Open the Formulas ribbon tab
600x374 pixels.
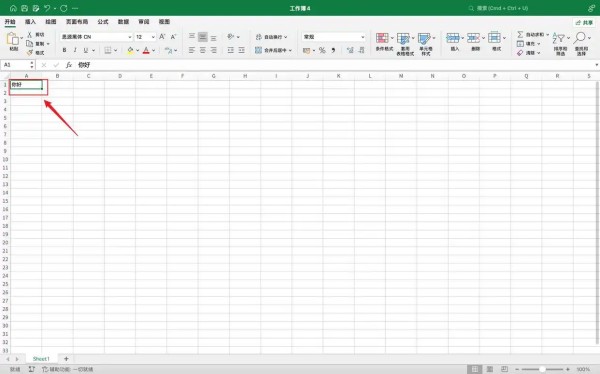click(x=103, y=22)
